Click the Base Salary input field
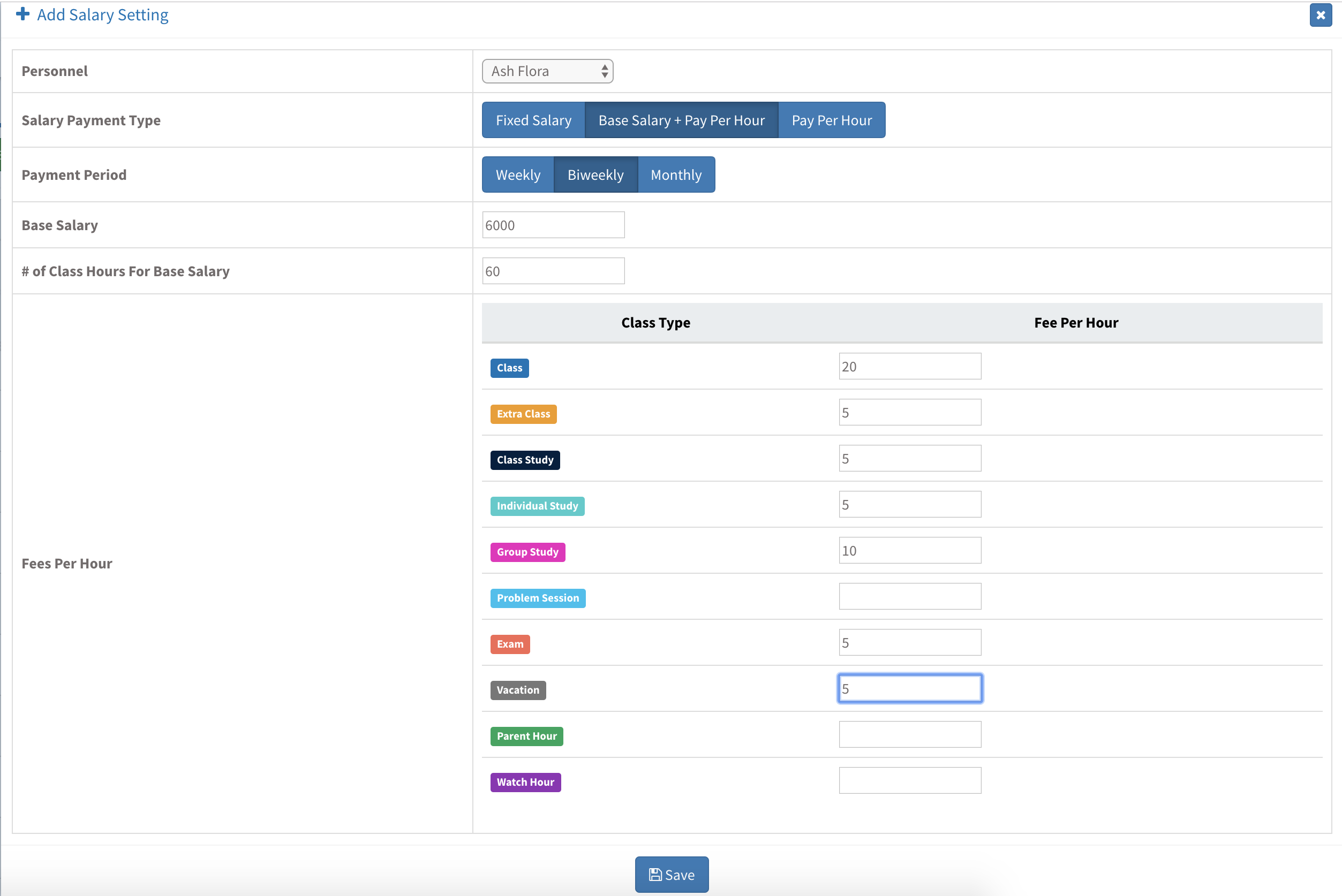 [x=553, y=225]
